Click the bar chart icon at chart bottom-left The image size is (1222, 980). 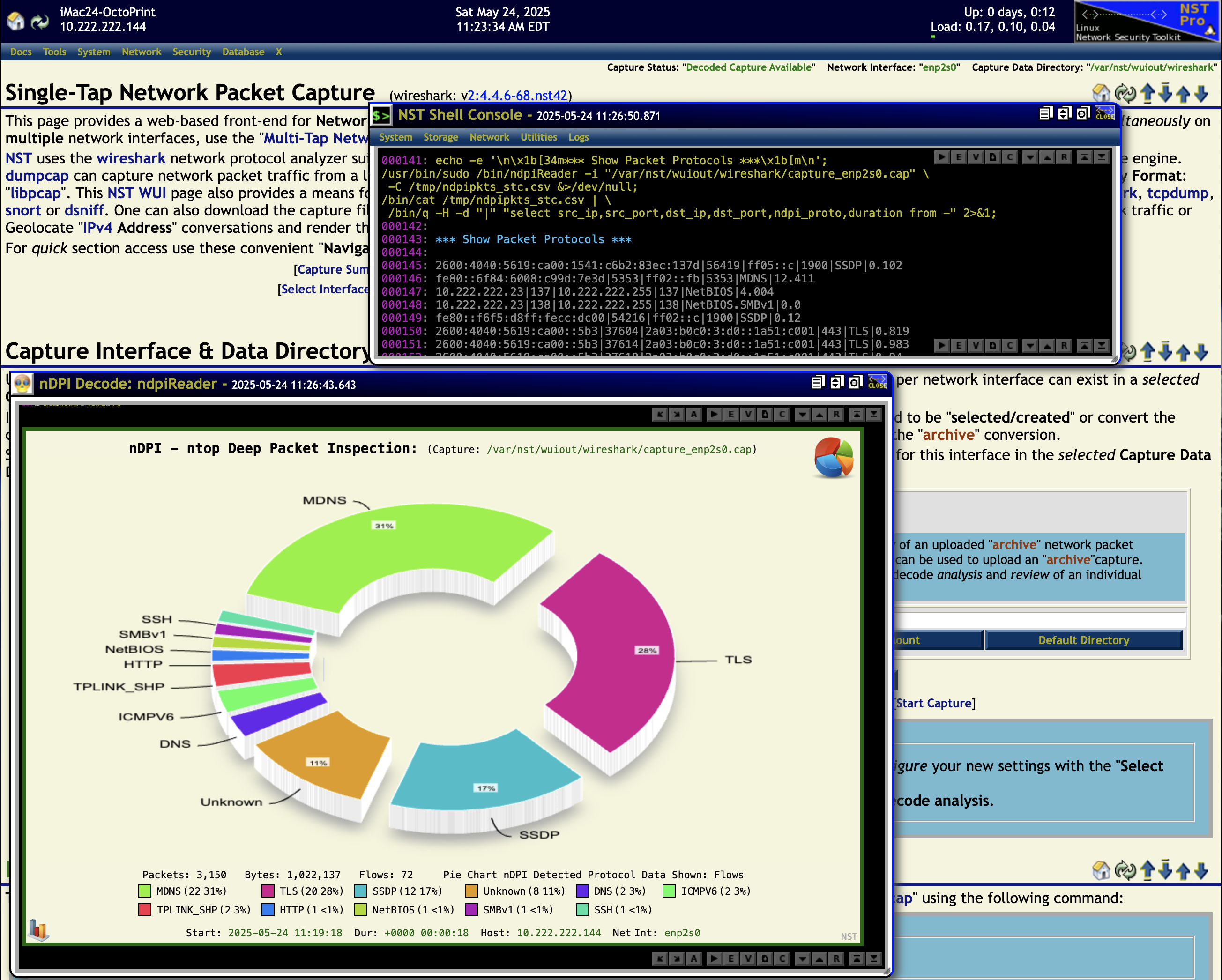pyautogui.click(x=38, y=929)
